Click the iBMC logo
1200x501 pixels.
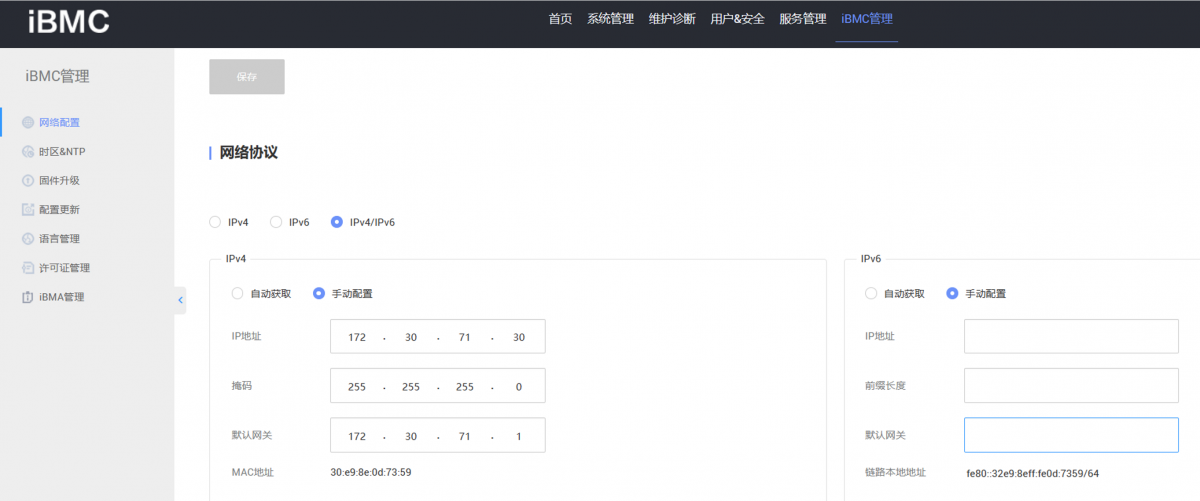pyautogui.click(x=68, y=21)
